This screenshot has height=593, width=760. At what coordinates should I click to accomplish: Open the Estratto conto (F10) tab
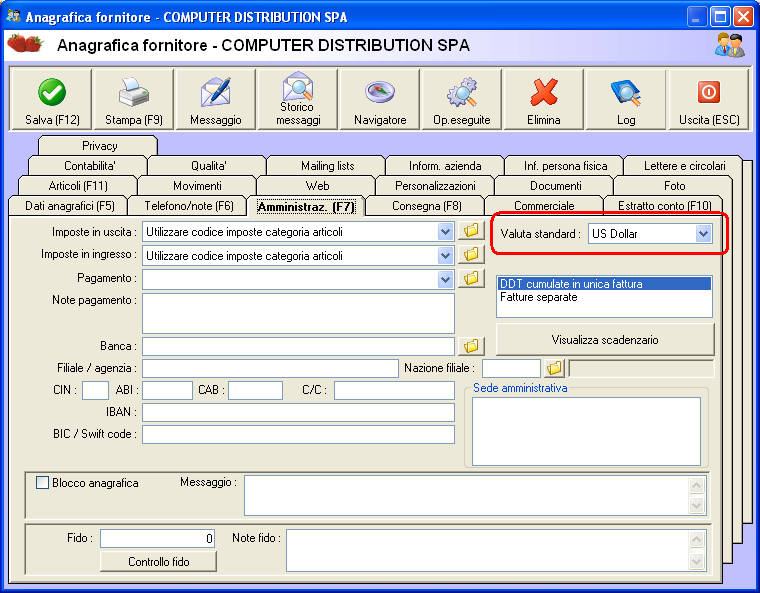[x=664, y=206]
